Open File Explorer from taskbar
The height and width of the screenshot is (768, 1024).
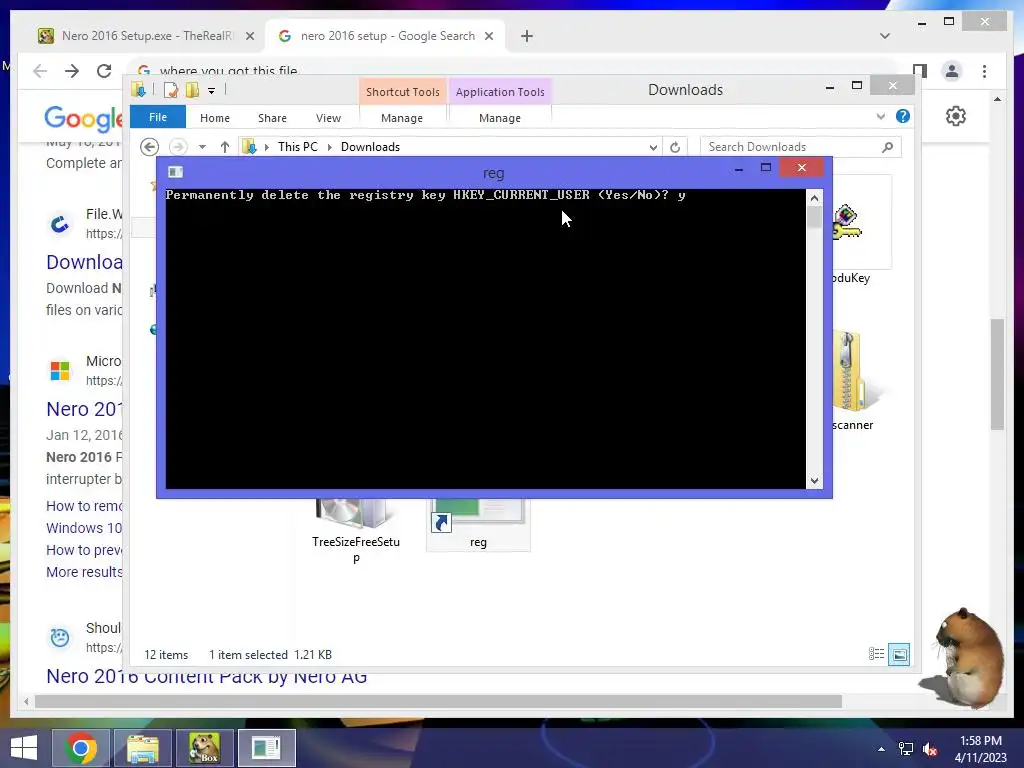pyautogui.click(x=143, y=748)
